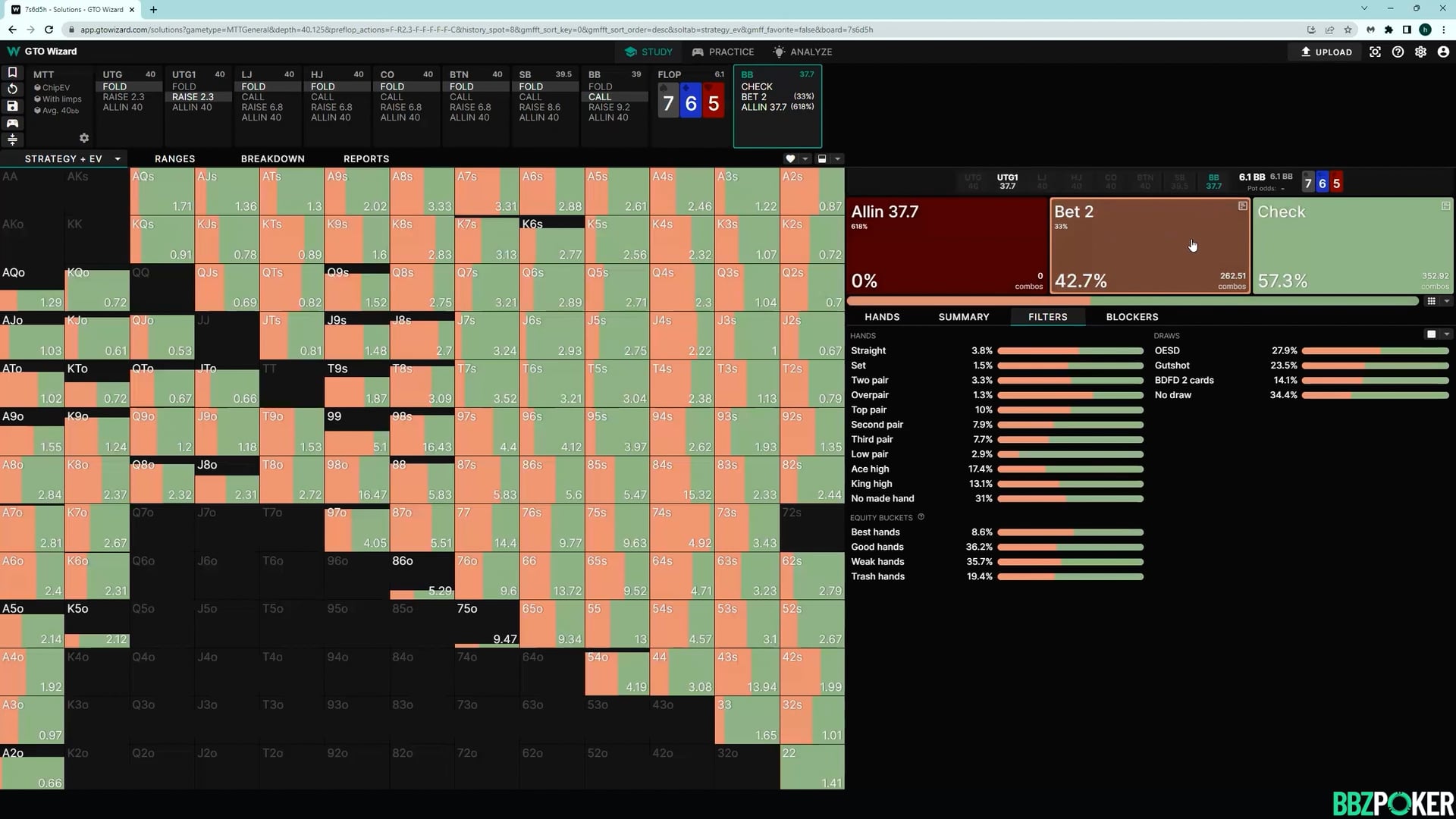Image resolution: width=1456 pixels, height=819 pixels.
Task: Click the heart favorite icon above matrix
Action: click(x=790, y=158)
